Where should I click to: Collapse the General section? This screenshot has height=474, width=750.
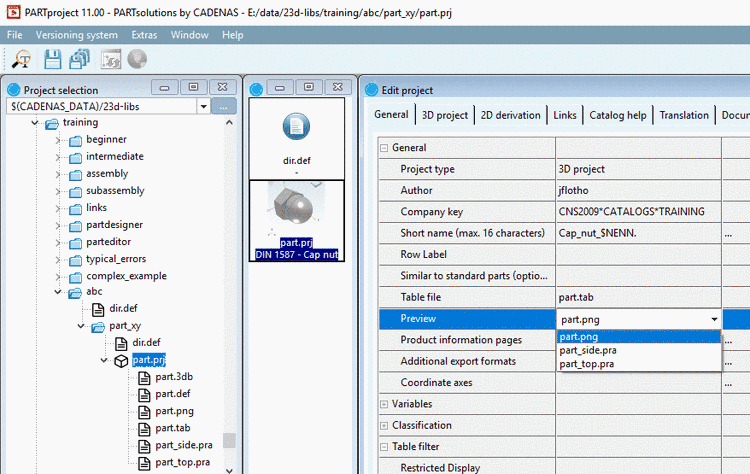(x=384, y=148)
